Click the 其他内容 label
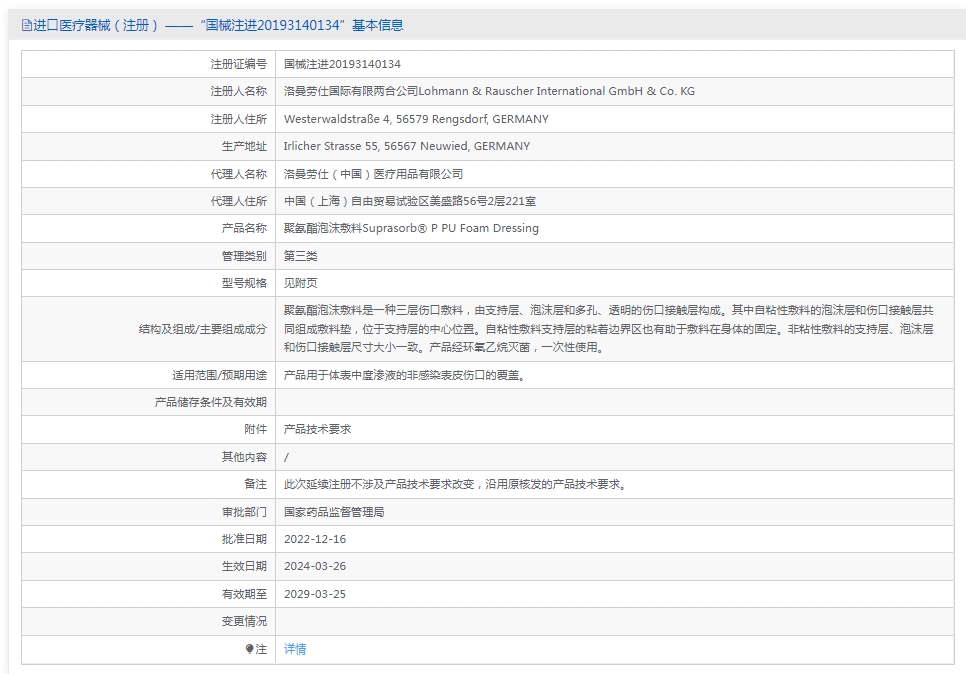This screenshot has width=966, height=674. (244, 457)
